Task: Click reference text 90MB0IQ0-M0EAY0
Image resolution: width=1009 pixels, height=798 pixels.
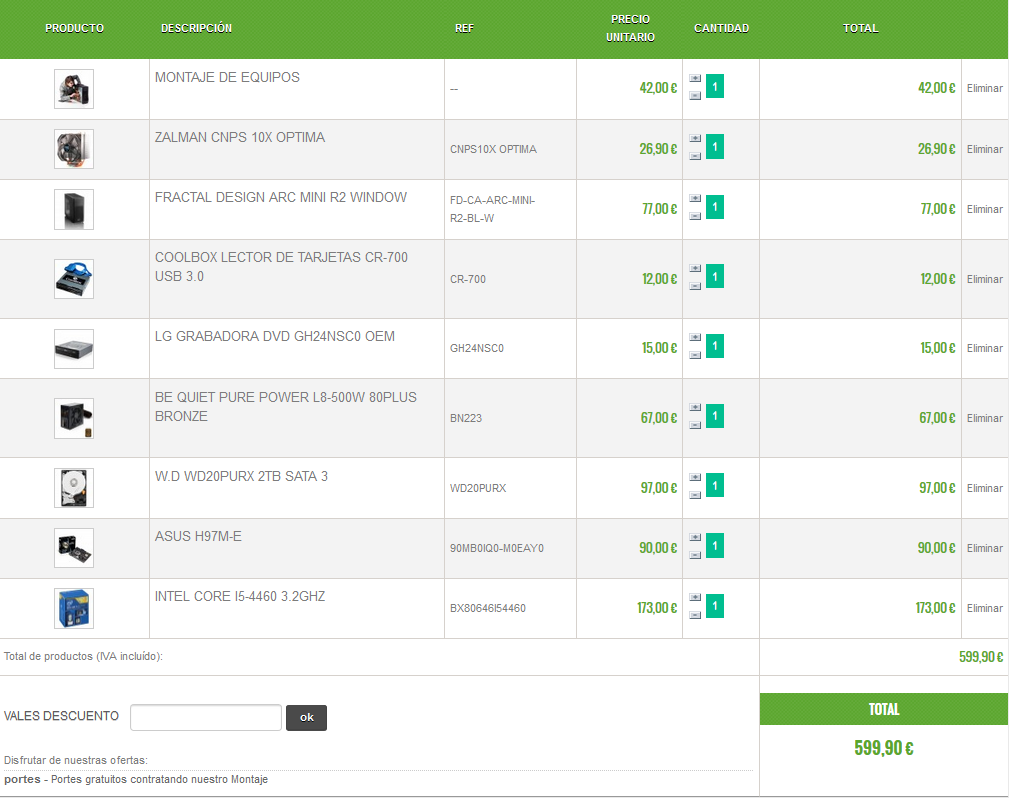Action: coord(497,548)
